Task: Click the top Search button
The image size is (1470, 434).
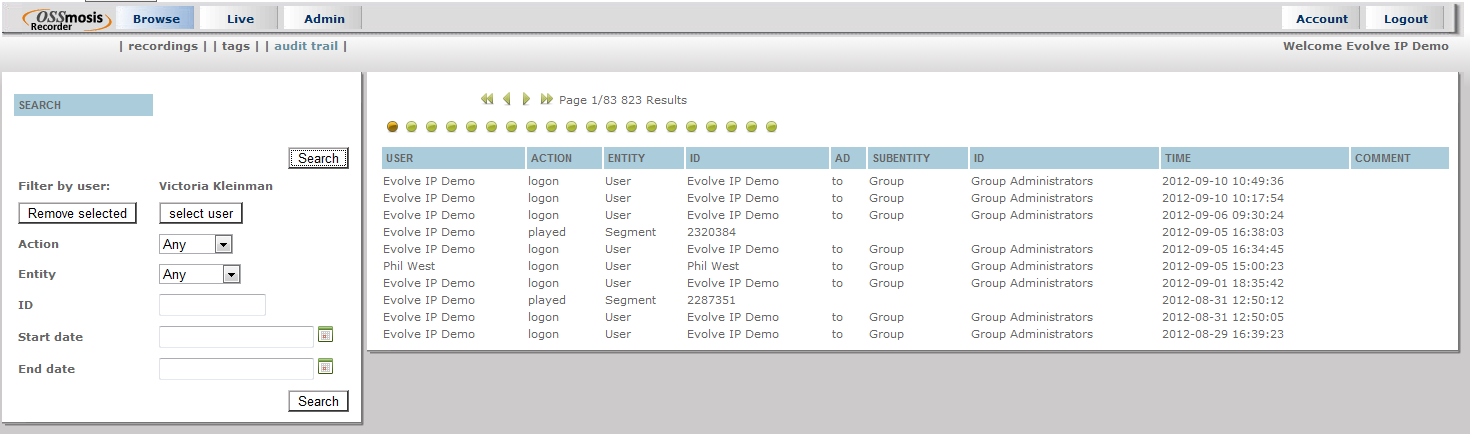Action: coord(318,158)
